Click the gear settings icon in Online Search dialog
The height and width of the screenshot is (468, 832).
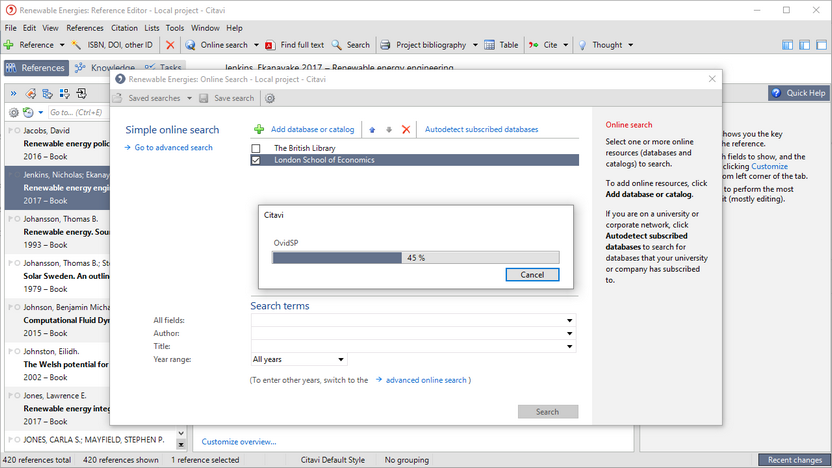(270, 98)
